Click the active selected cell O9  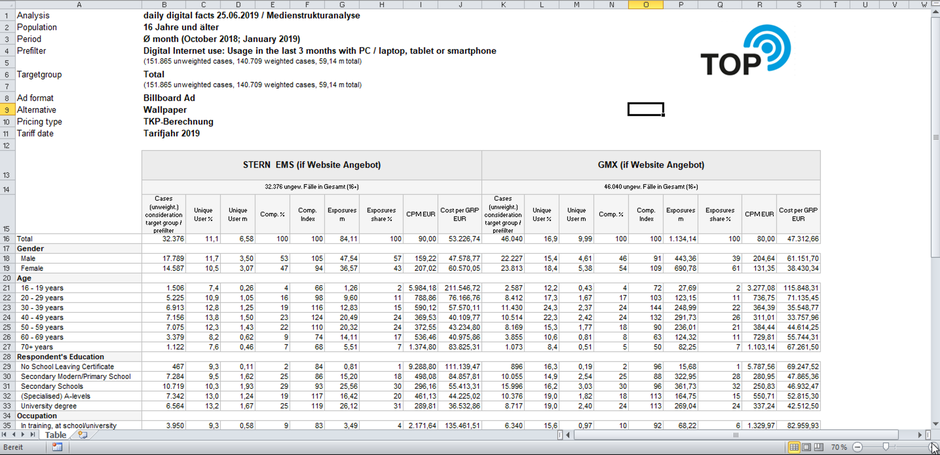646,109
